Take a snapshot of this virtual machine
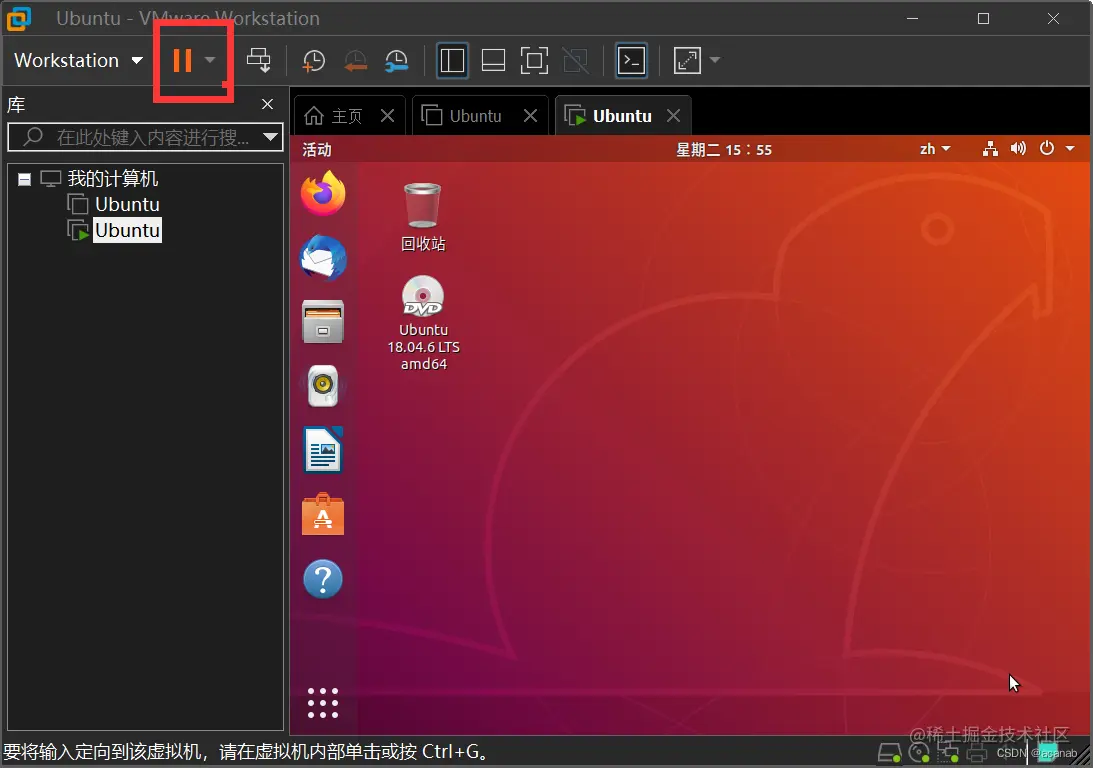Screen dimensions: 1093x768 coord(313,61)
